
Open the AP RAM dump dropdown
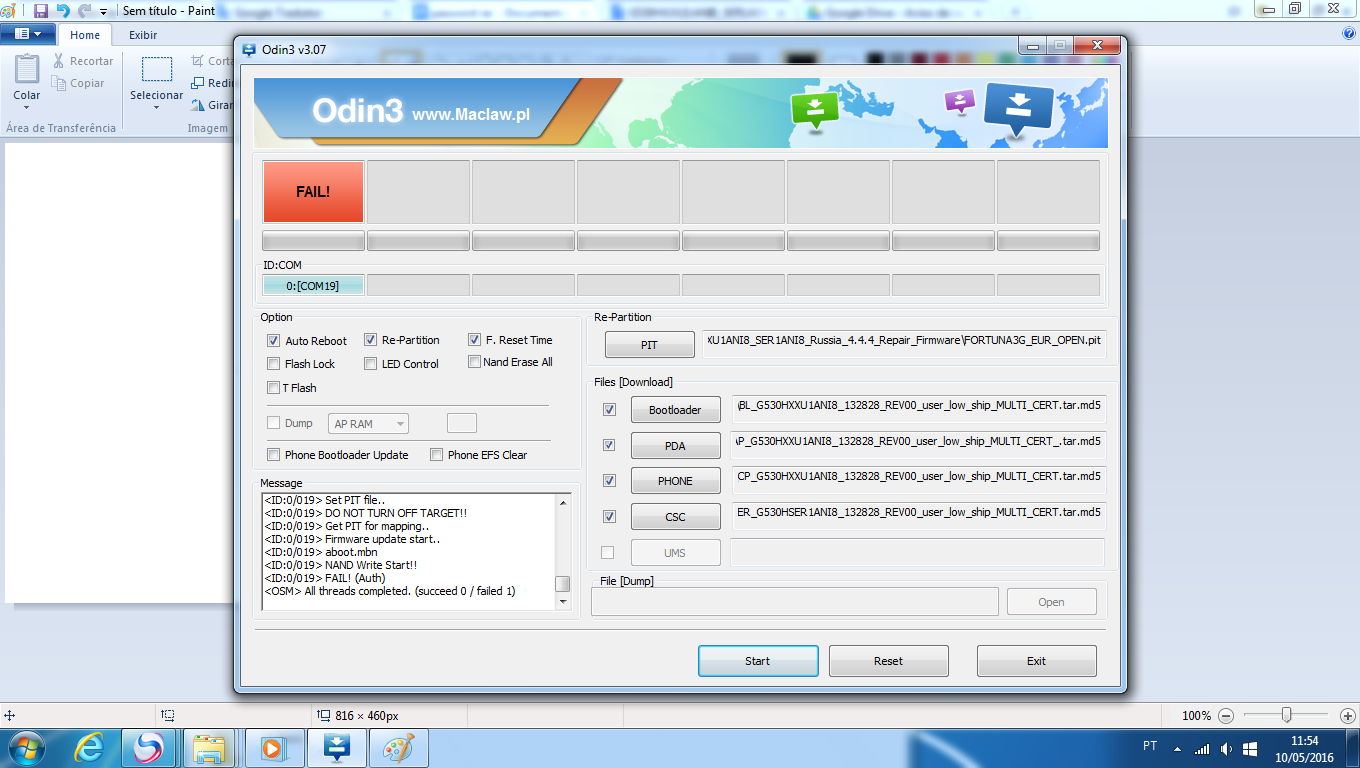pyautogui.click(x=368, y=424)
